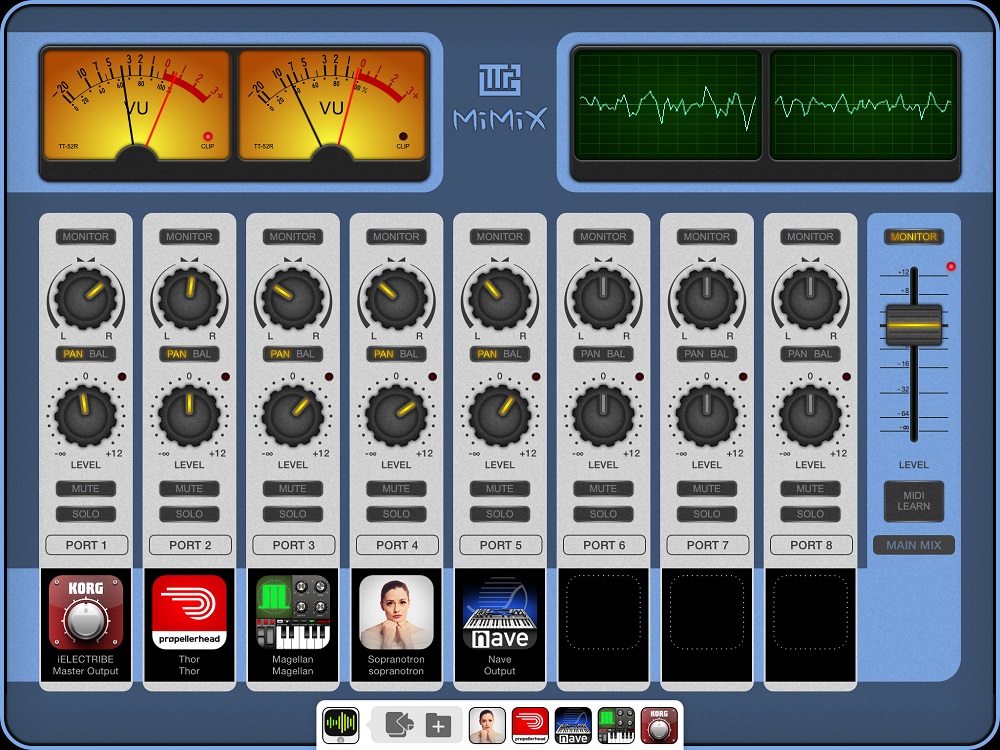Open the PORT 5 selector
Image resolution: width=1000 pixels, height=750 pixels.
[x=501, y=545]
